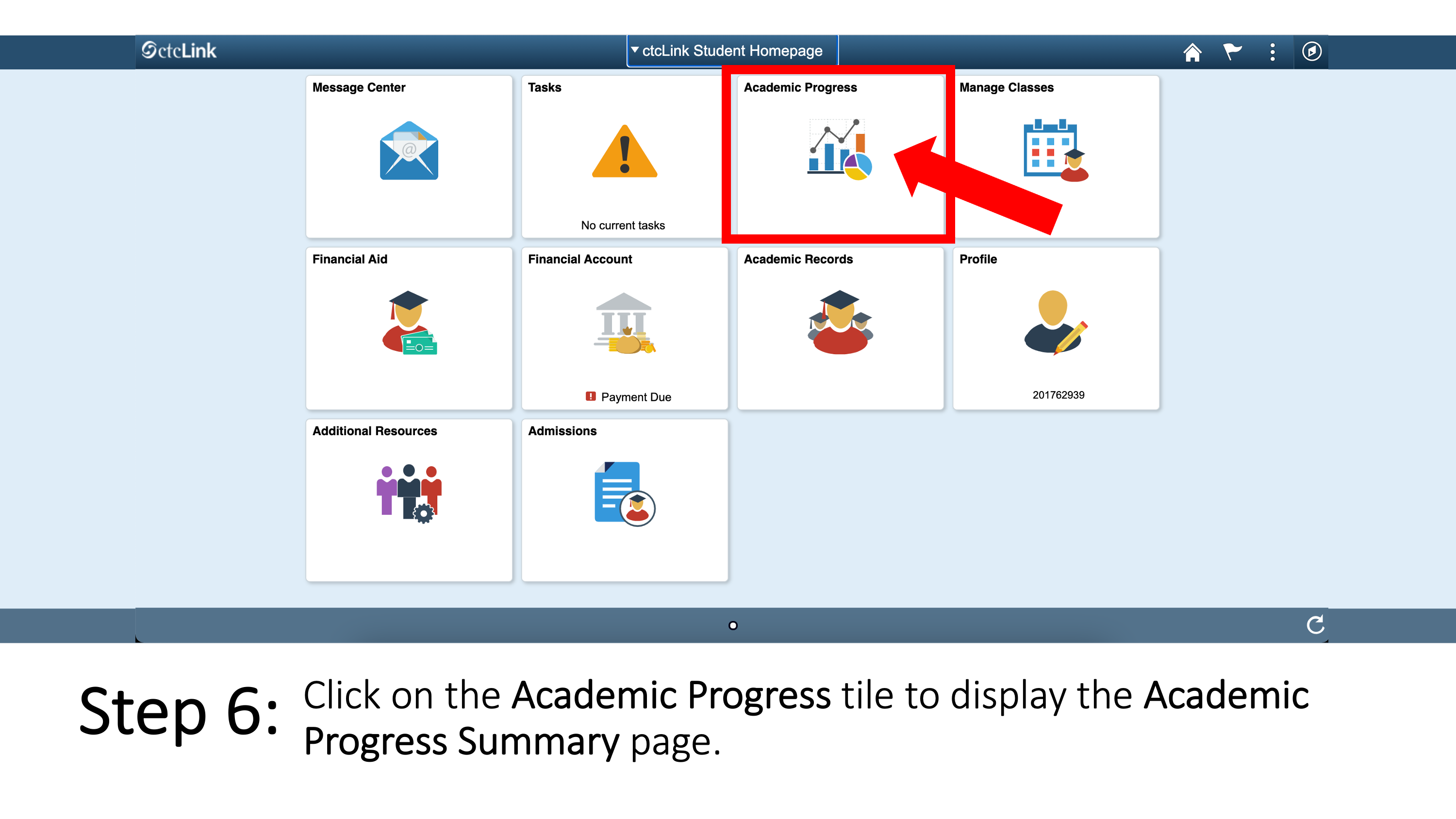Select the Tasks tile
This screenshot has width=1456, height=819.
pos(624,155)
